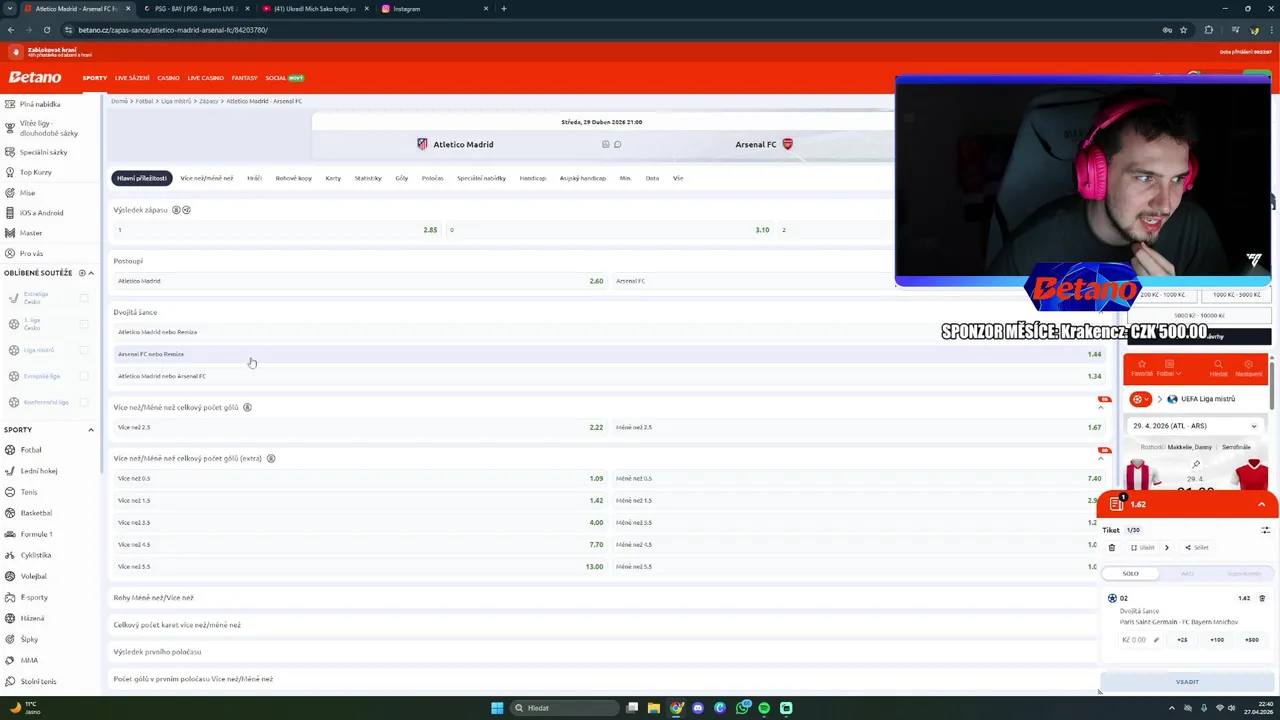This screenshot has height=720, width=1280.
Task: Open Nastavení gear in the match widget
Action: pos(1248,368)
